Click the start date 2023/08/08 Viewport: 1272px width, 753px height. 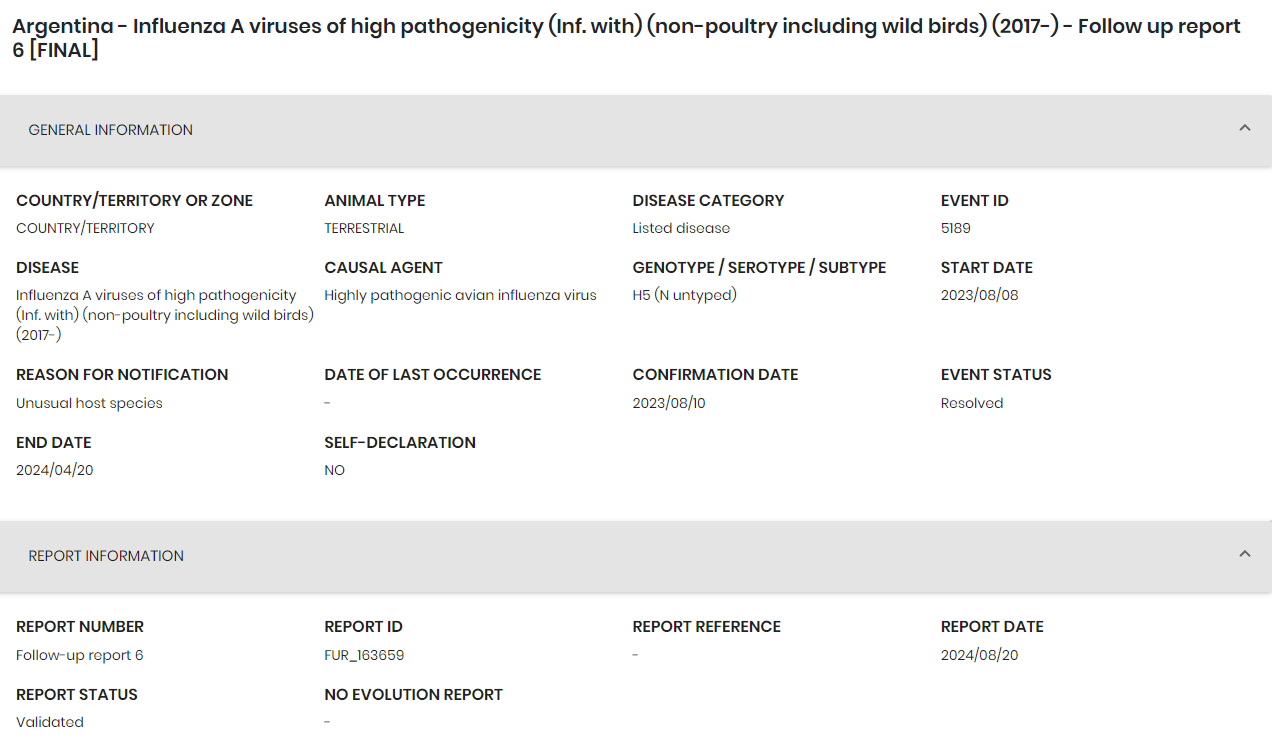[x=979, y=295]
